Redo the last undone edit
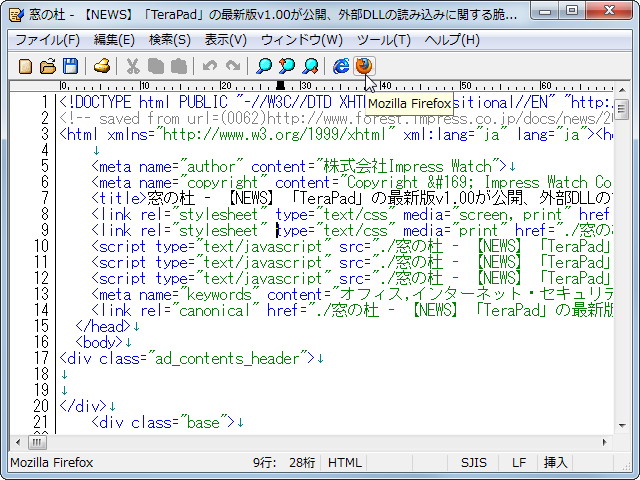 click(x=233, y=66)
